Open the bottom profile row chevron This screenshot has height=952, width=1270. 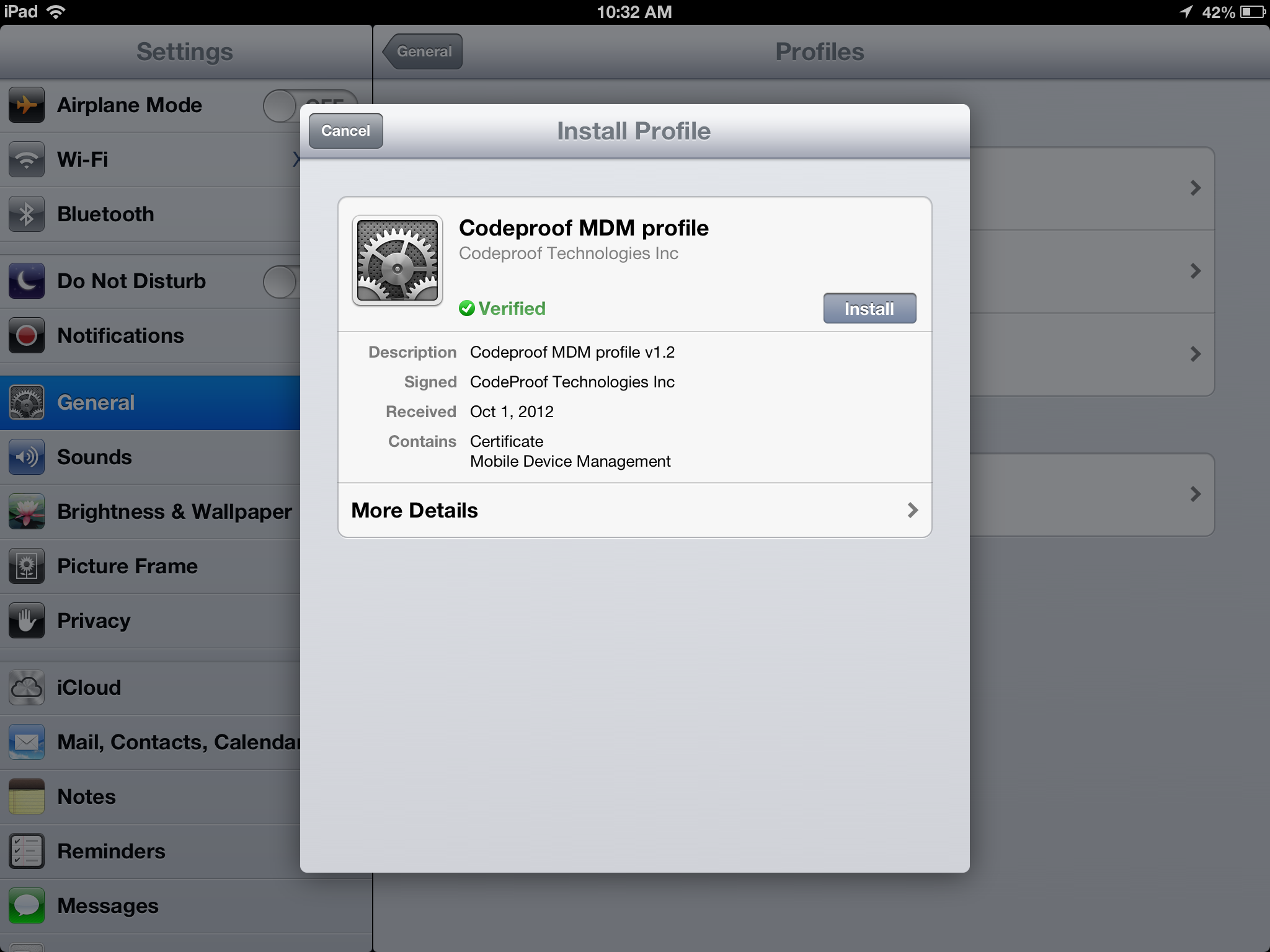pyautogui.click(x=1195, y=494)
